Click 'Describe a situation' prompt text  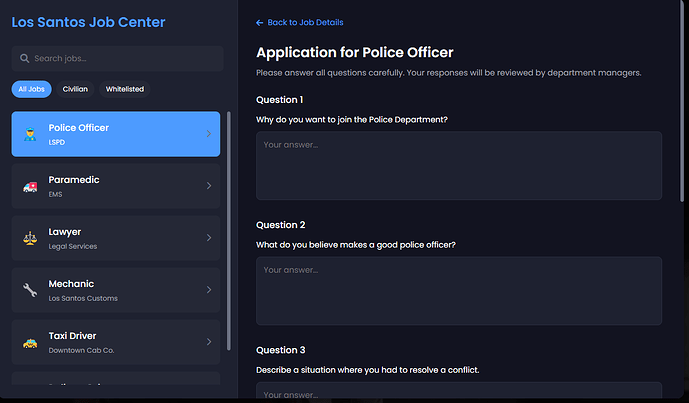pos(367,370)
